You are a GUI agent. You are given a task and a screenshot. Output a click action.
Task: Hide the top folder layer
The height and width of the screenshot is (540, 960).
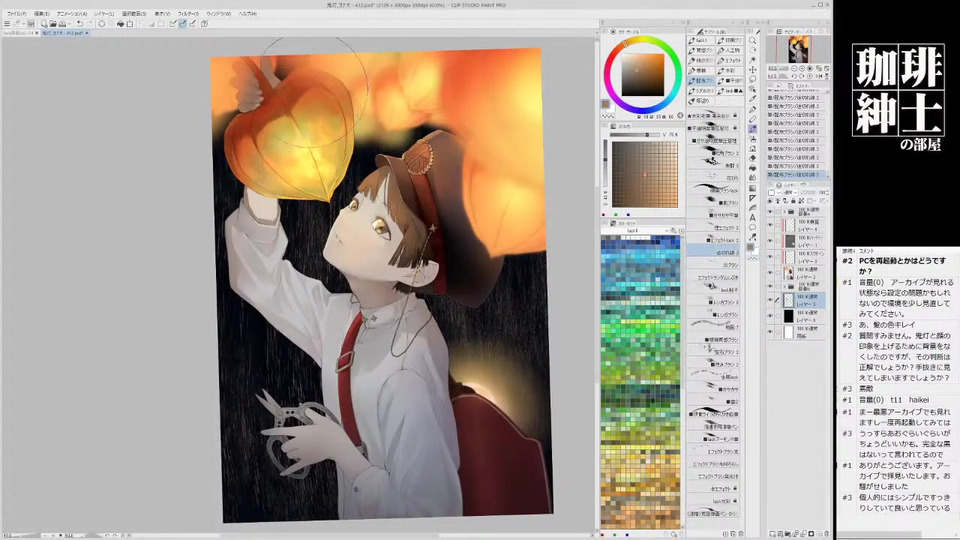[770, 212]
